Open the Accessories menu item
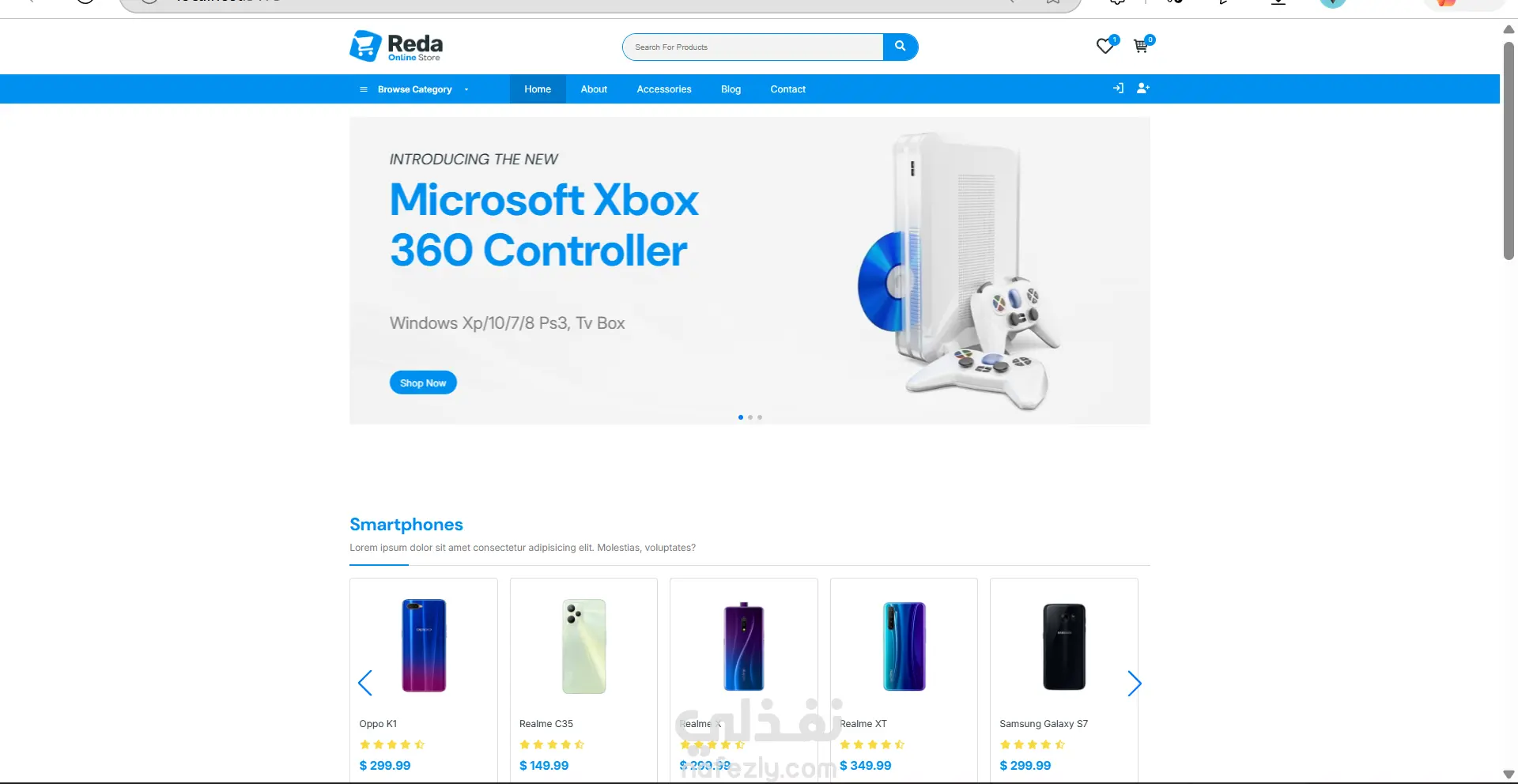The height and width of the screenshot is (784, 1518). pos(664,89)
